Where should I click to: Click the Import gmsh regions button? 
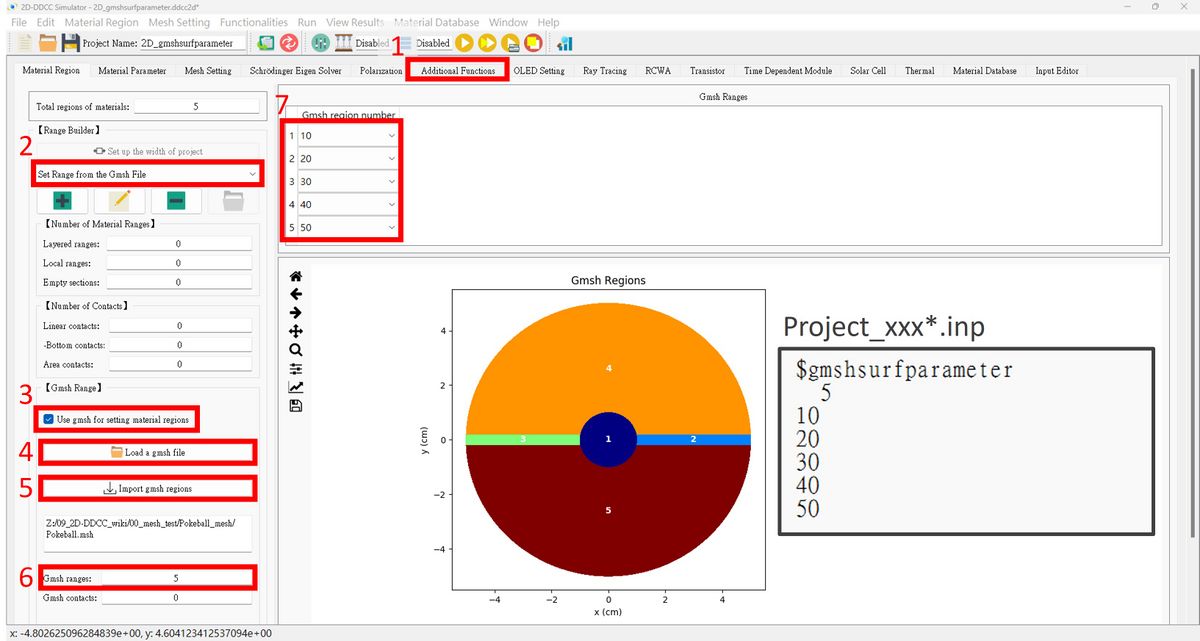pos(147,488)
